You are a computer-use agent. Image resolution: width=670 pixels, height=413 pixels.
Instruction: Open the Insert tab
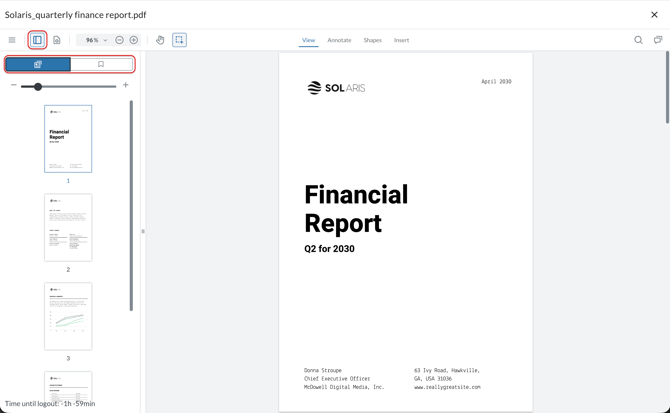click(401, 40)
